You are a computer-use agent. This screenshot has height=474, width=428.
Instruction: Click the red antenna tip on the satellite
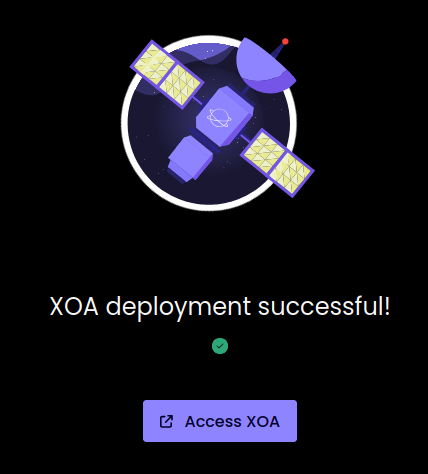point(285,41)
